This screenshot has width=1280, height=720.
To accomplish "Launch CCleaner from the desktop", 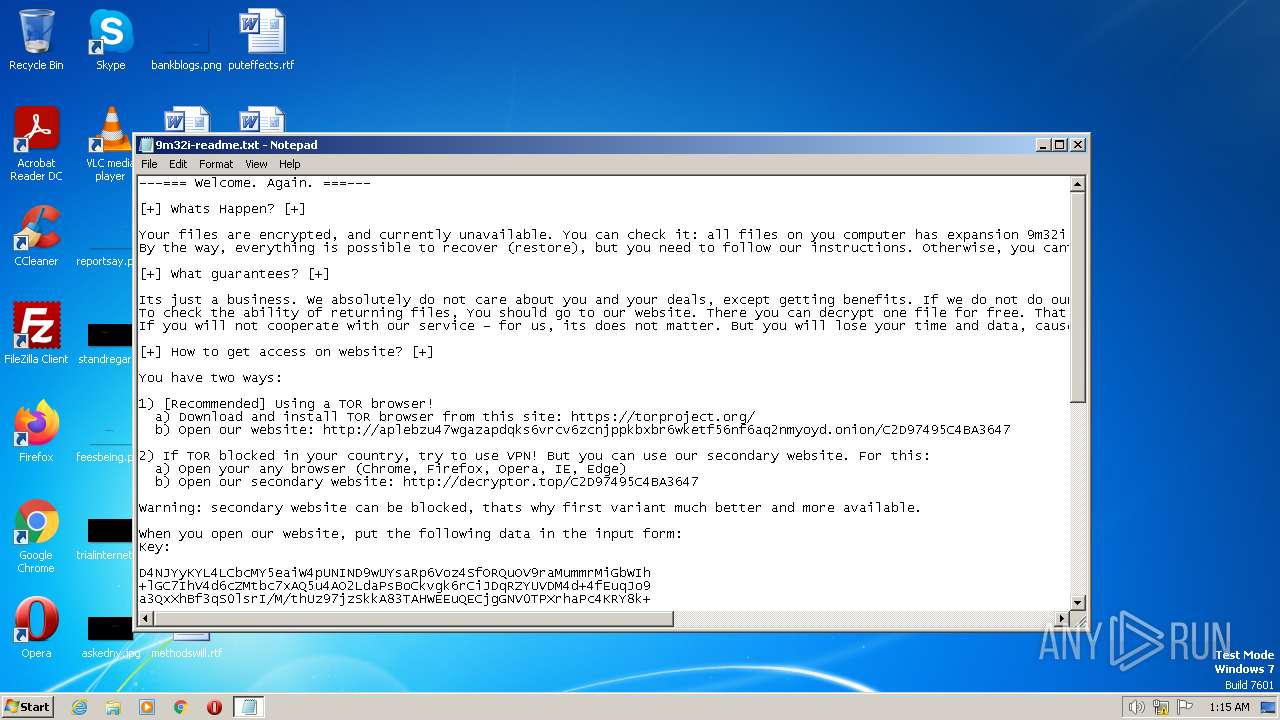I will 36,236.
